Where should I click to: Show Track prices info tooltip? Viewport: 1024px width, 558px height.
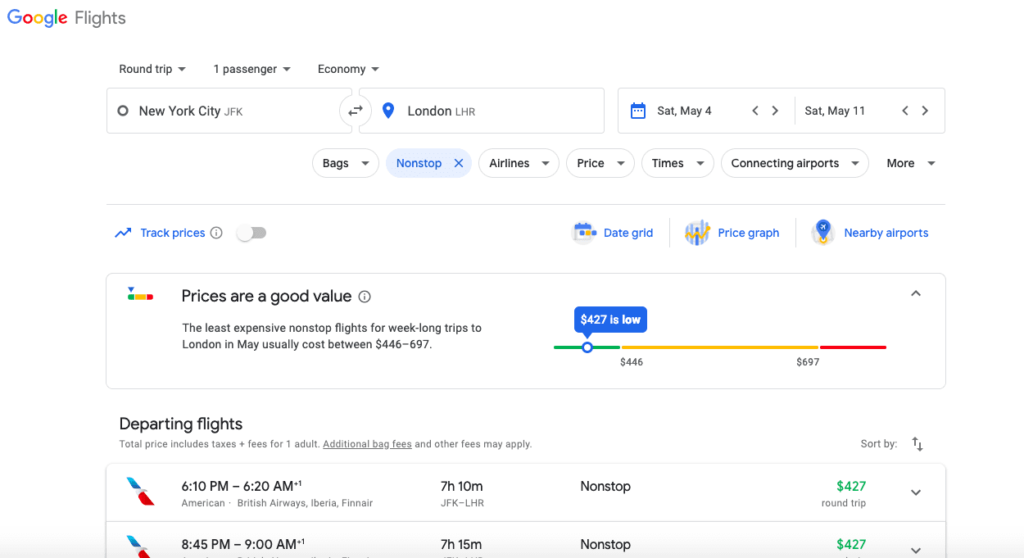click(216, 233)
